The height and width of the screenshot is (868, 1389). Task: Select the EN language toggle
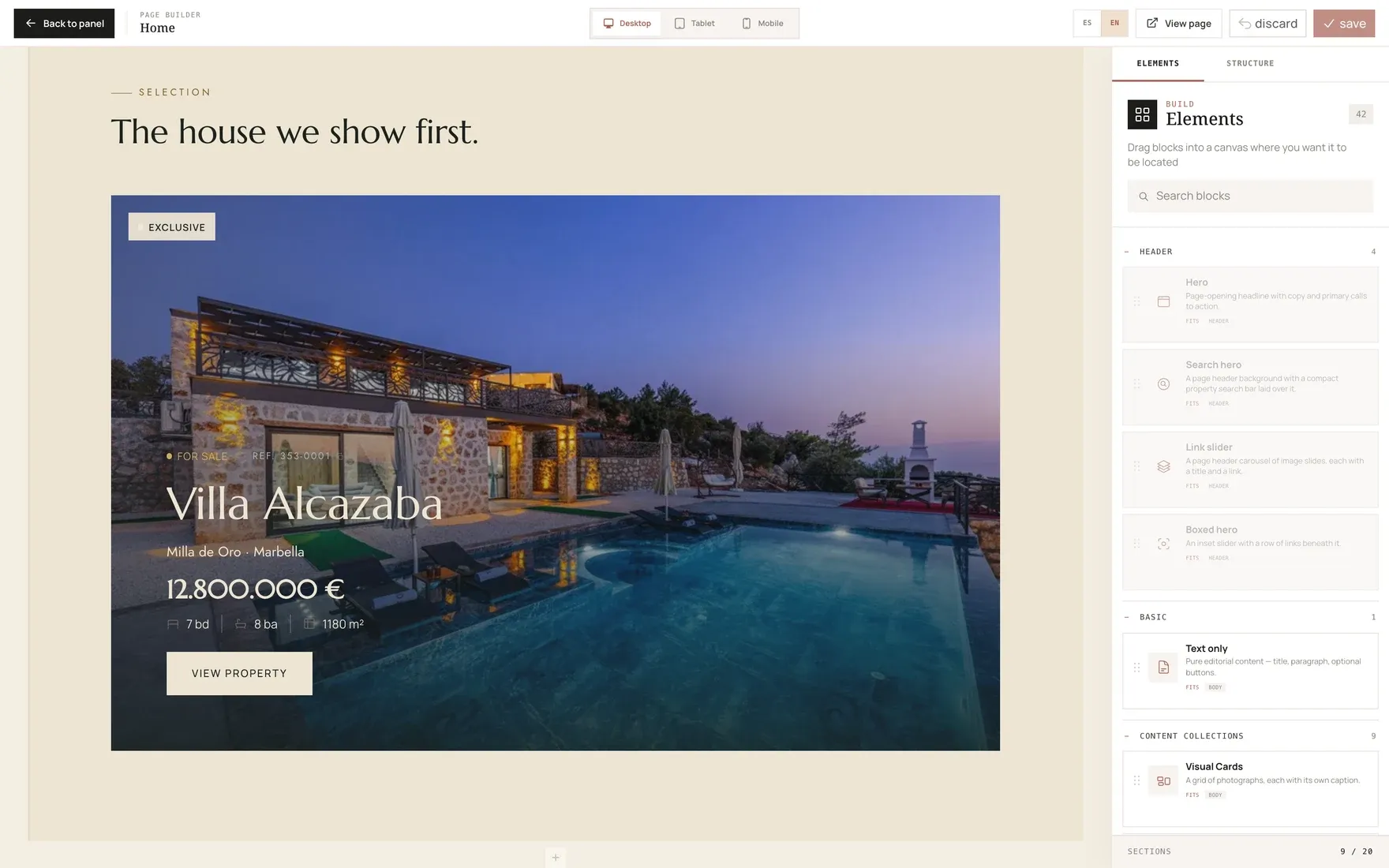pos(1114,23)
